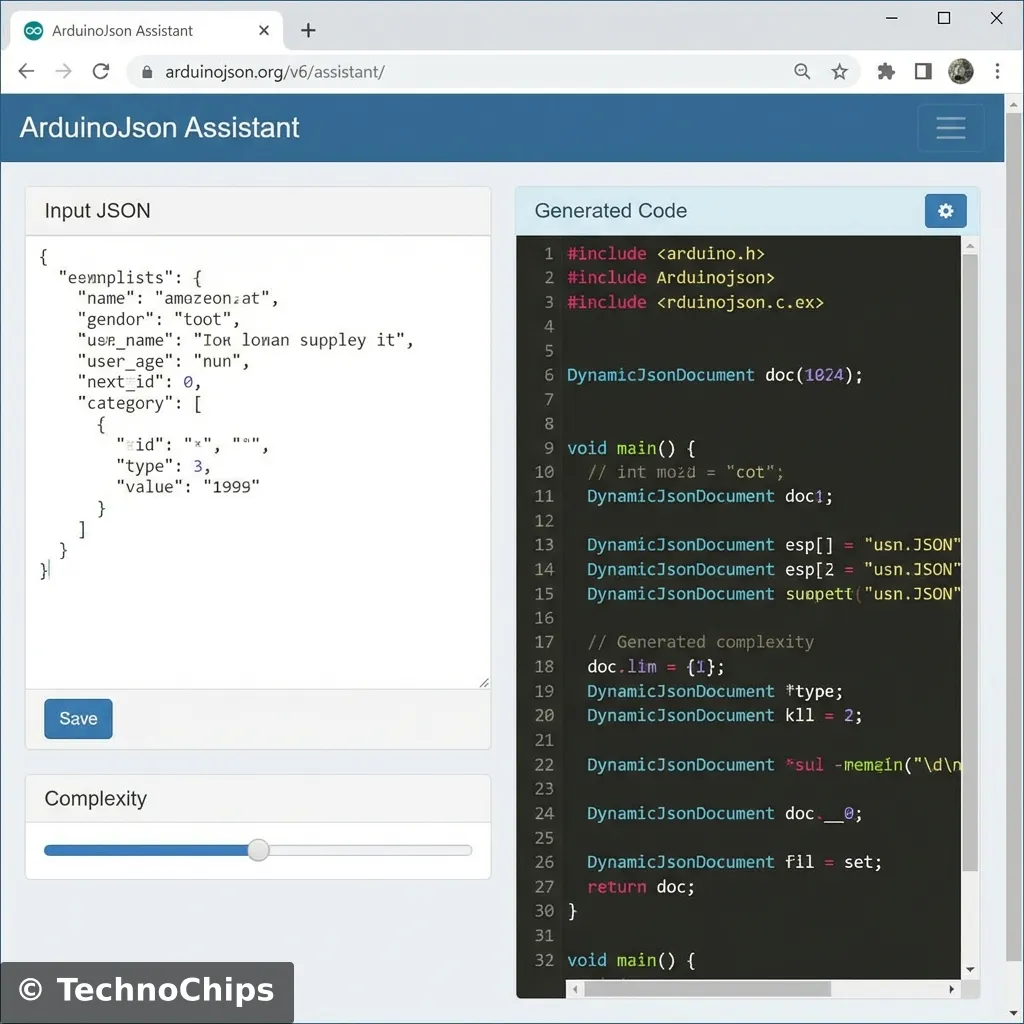
Task: Click the ArduinoJson Assistant title link
Action: (158, 127)
